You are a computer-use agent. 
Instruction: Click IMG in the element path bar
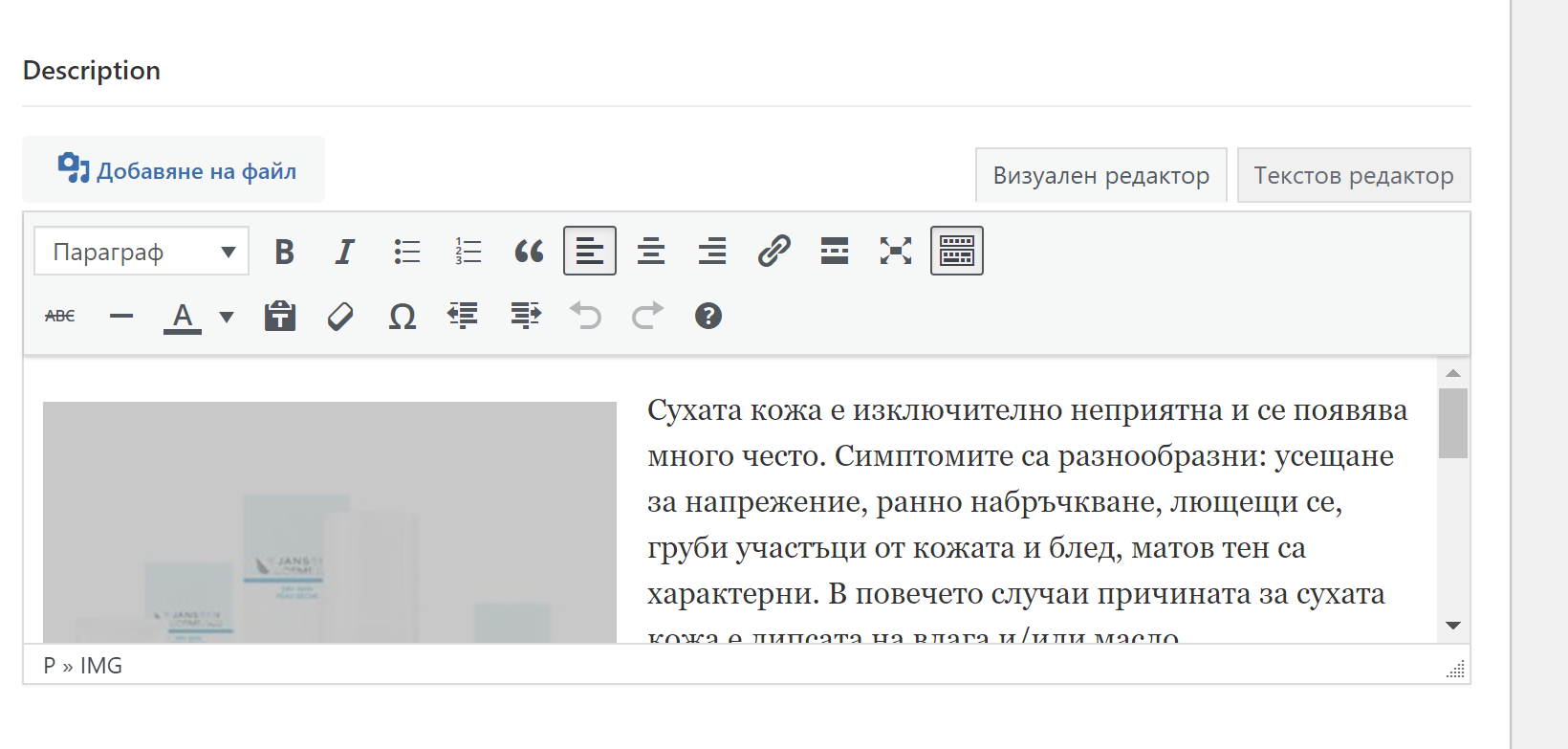(101, 666)
